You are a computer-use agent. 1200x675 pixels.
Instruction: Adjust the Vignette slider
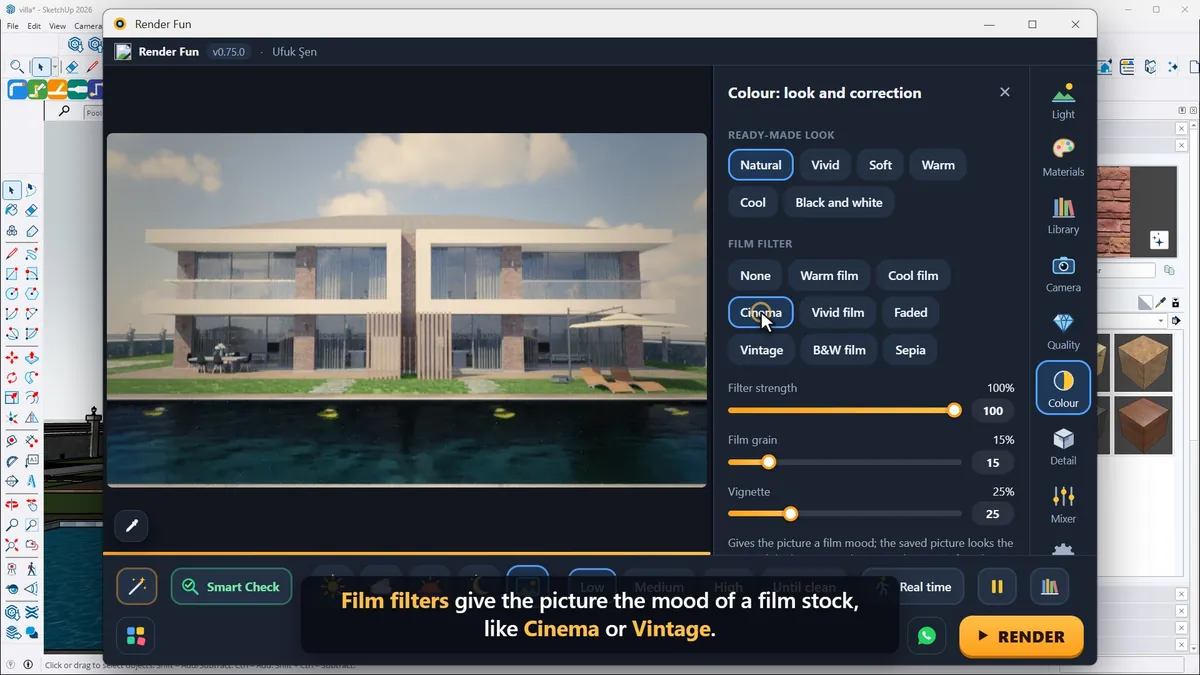844,514
